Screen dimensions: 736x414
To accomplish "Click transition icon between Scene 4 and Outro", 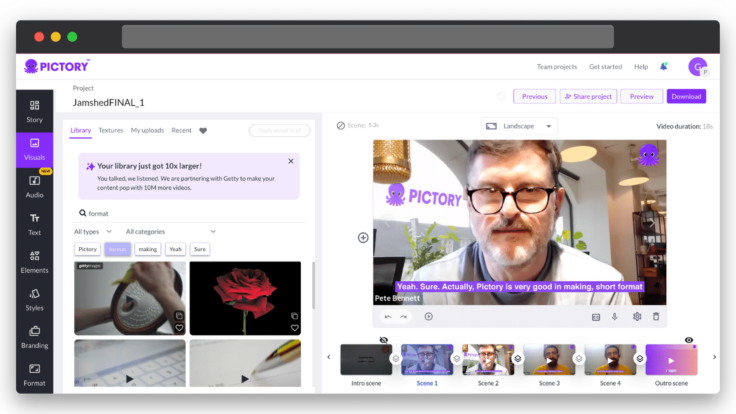I will pos(640,359).
